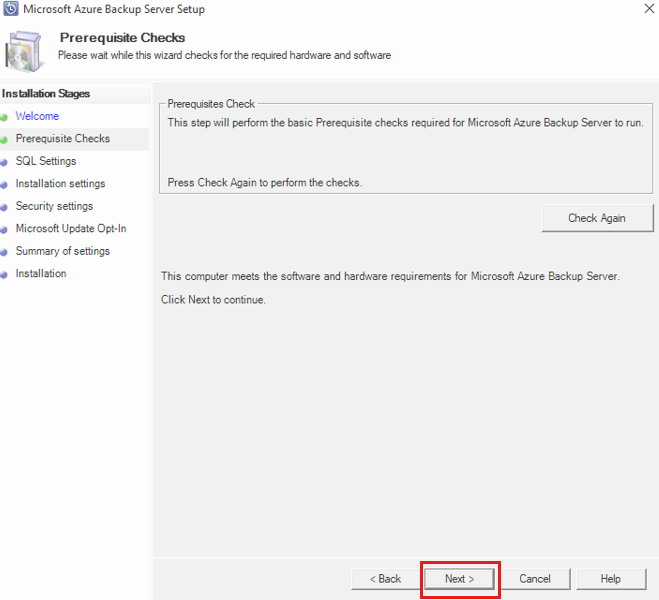Run prerequisite checks with Check Again
This screenshot has height=600, width=659.
click(597, 218)
